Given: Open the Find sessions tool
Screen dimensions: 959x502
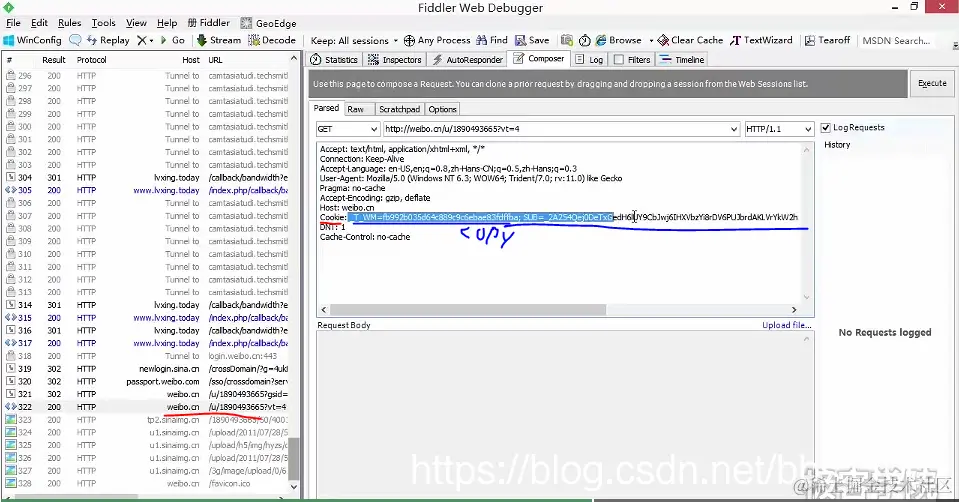Looking at the screenshot, I should (492, 40).
